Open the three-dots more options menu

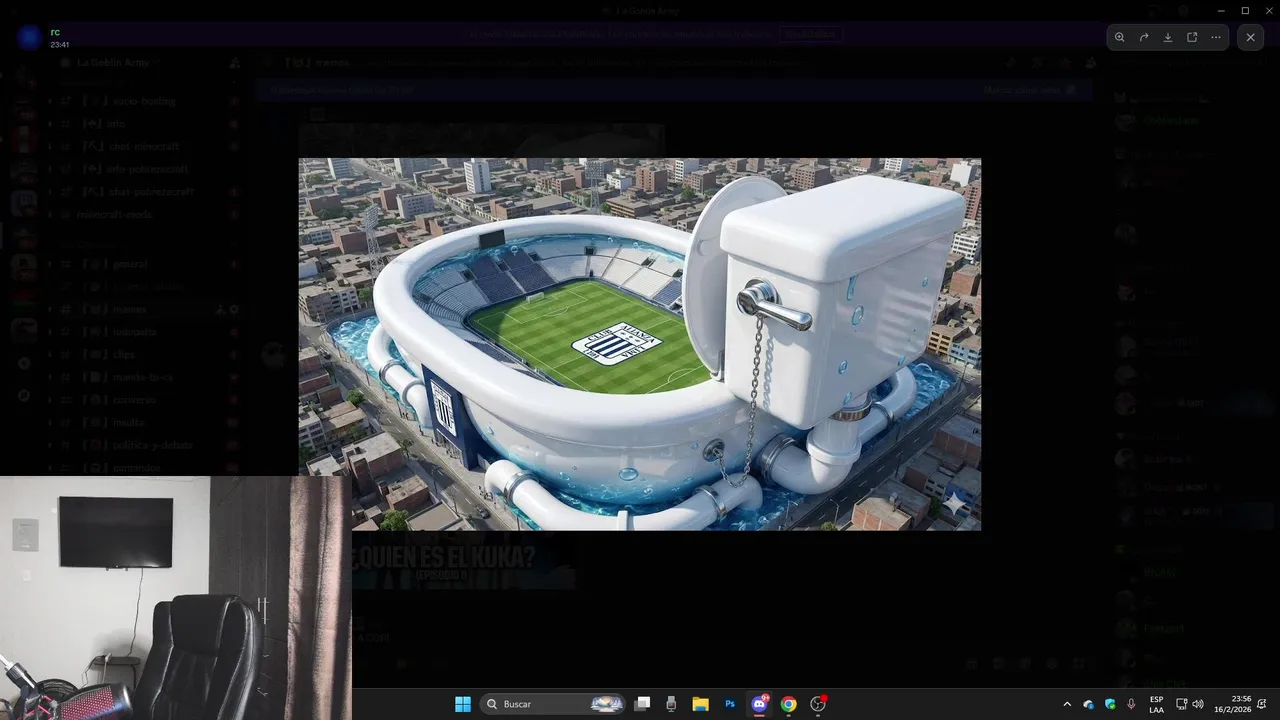point(1216,37)
